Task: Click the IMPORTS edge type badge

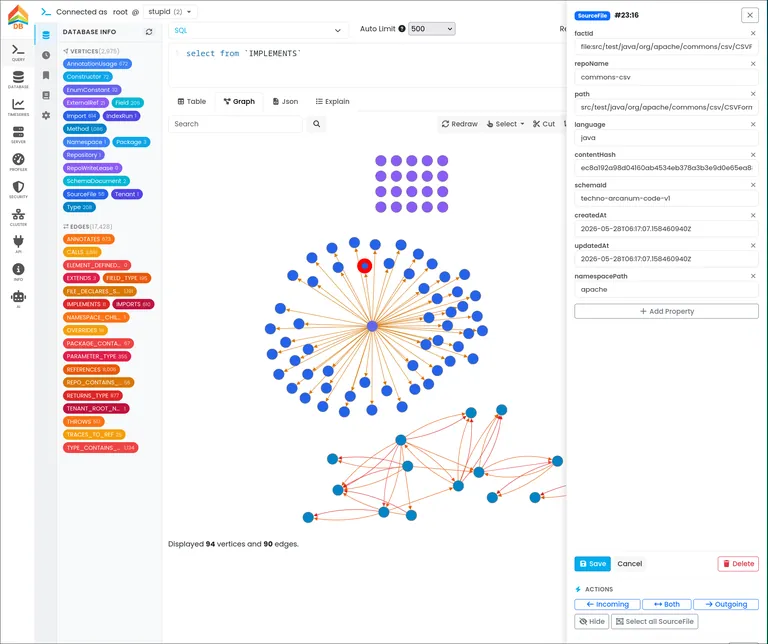Action: click(x=133, y=304)
